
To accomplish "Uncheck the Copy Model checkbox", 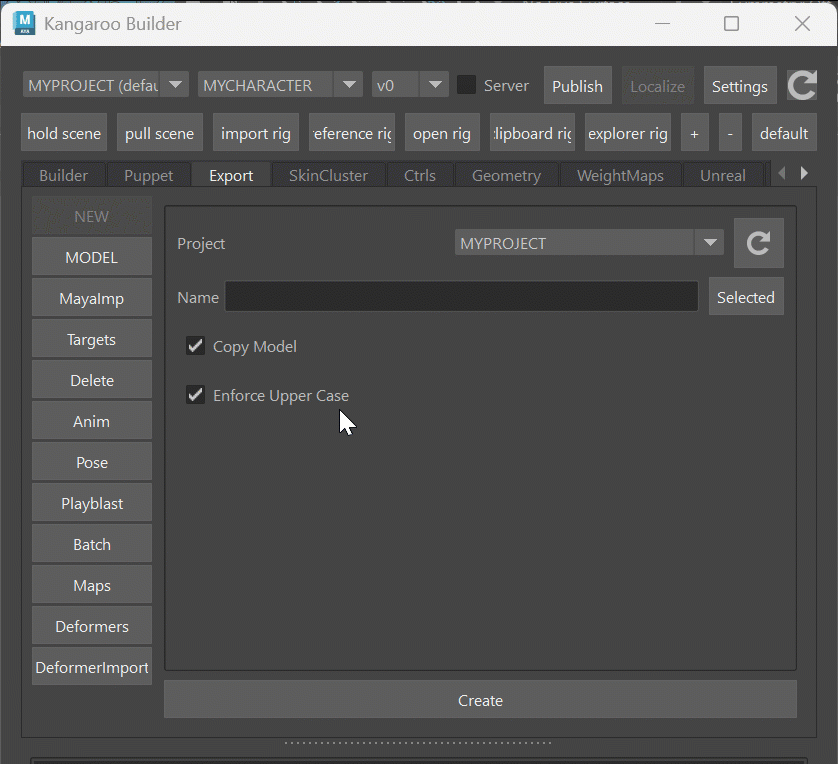I will (196, 346).
